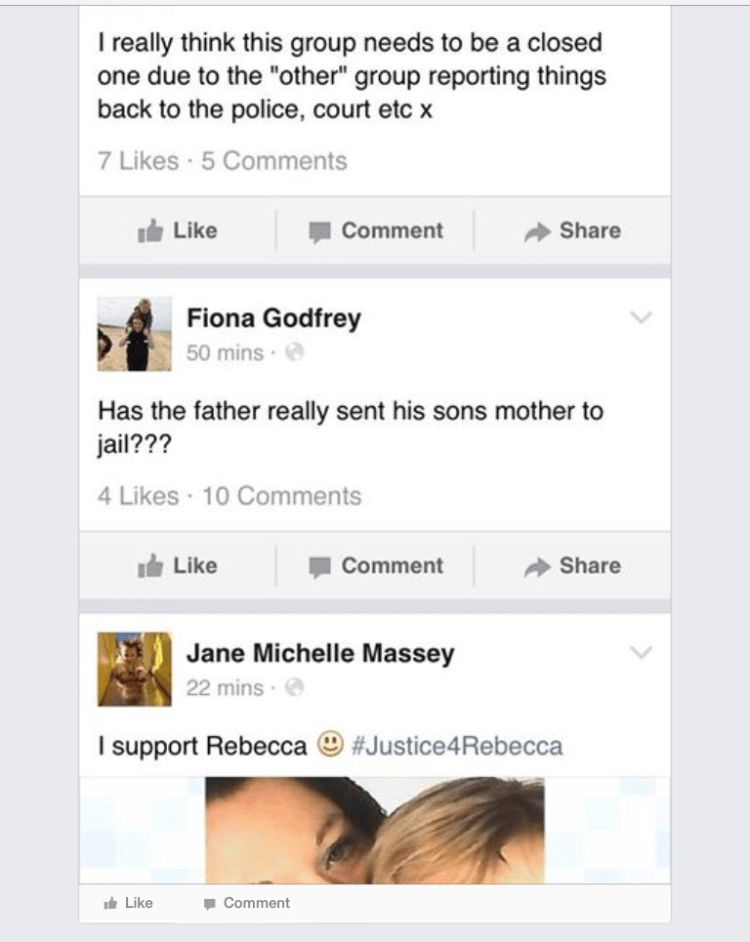Open Jane Michelle Massey's profile picture

coord(135,669)
